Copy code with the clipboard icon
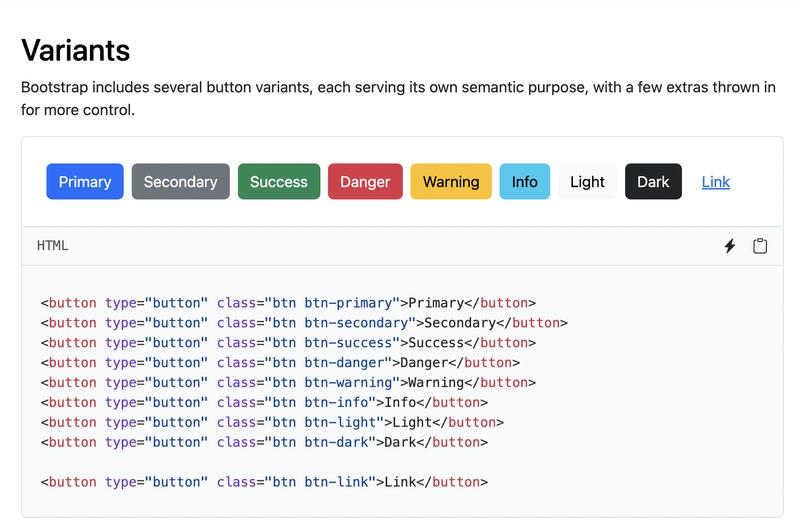The image size is (800, 523). 760,246
